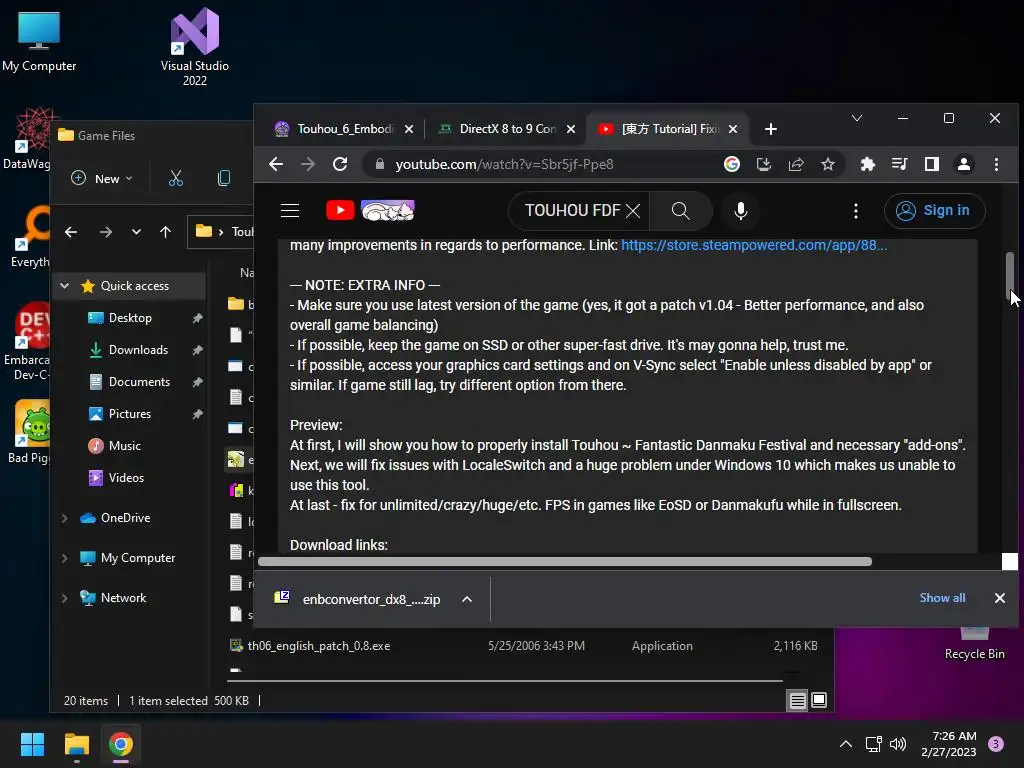Copy selected item in Explorer
Screen dimensions: 1024x768
(x=223, y=178)
